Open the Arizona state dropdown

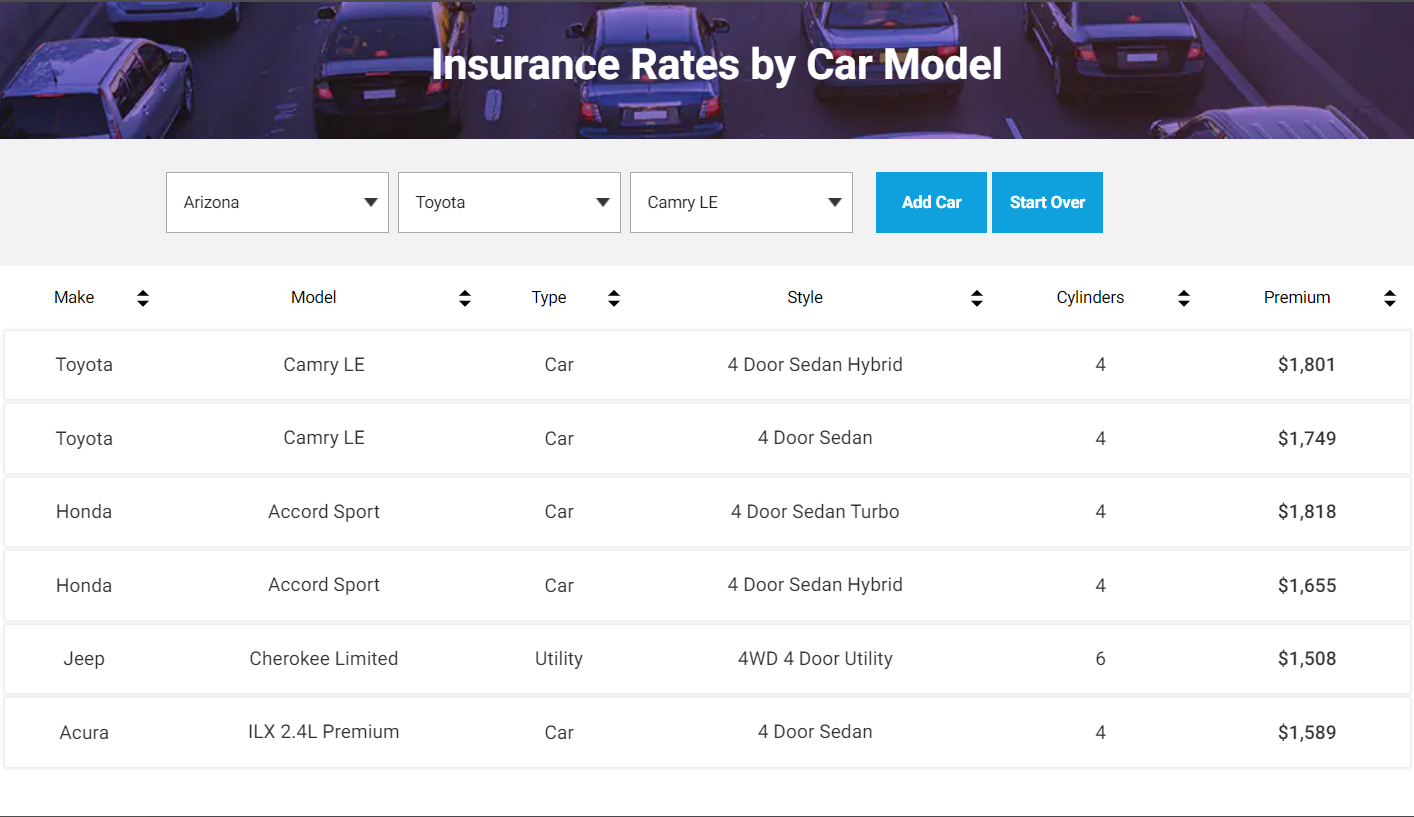click(277, 202)
